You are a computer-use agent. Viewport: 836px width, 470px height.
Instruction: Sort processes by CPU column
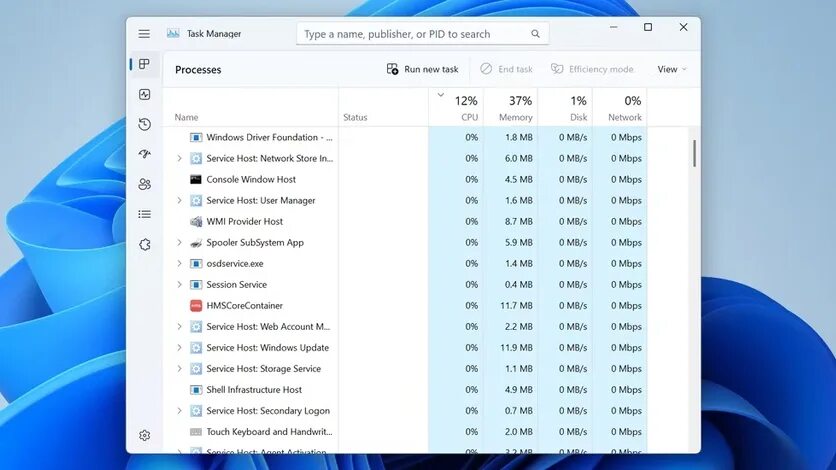click(456, 107)
